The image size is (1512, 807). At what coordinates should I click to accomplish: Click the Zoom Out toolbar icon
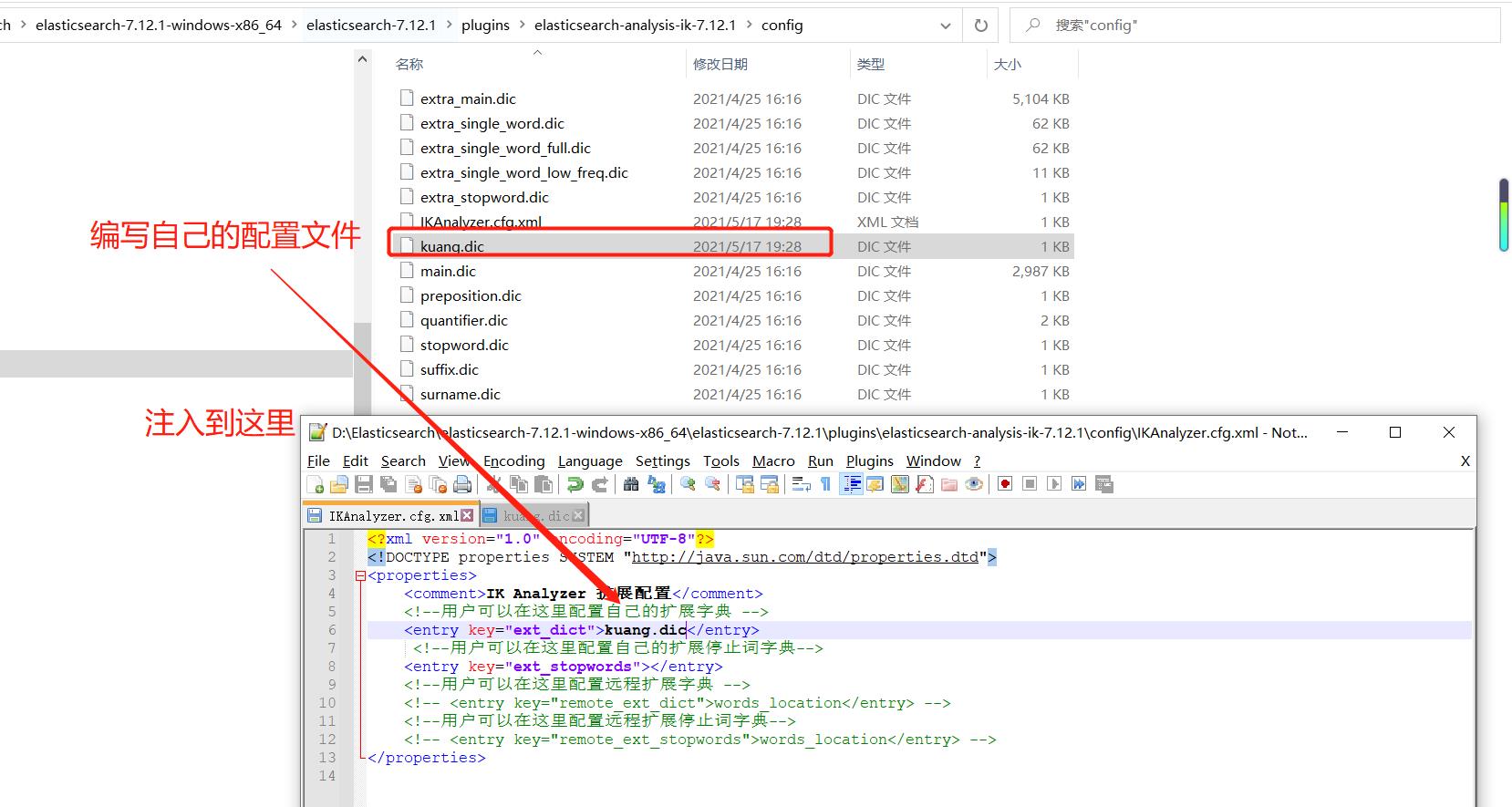tap(712, 484)
